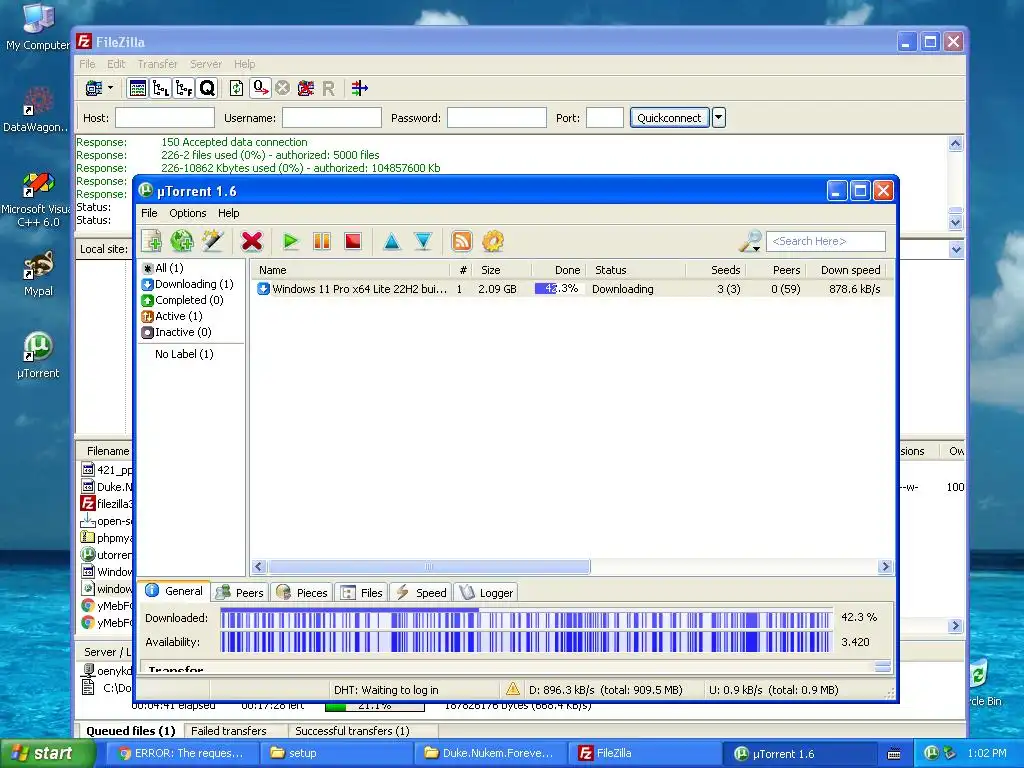Click the green Start torrent button
The width and height of the screenshot is (1024, 768).
pyautogui.click(x=291, y=241)
